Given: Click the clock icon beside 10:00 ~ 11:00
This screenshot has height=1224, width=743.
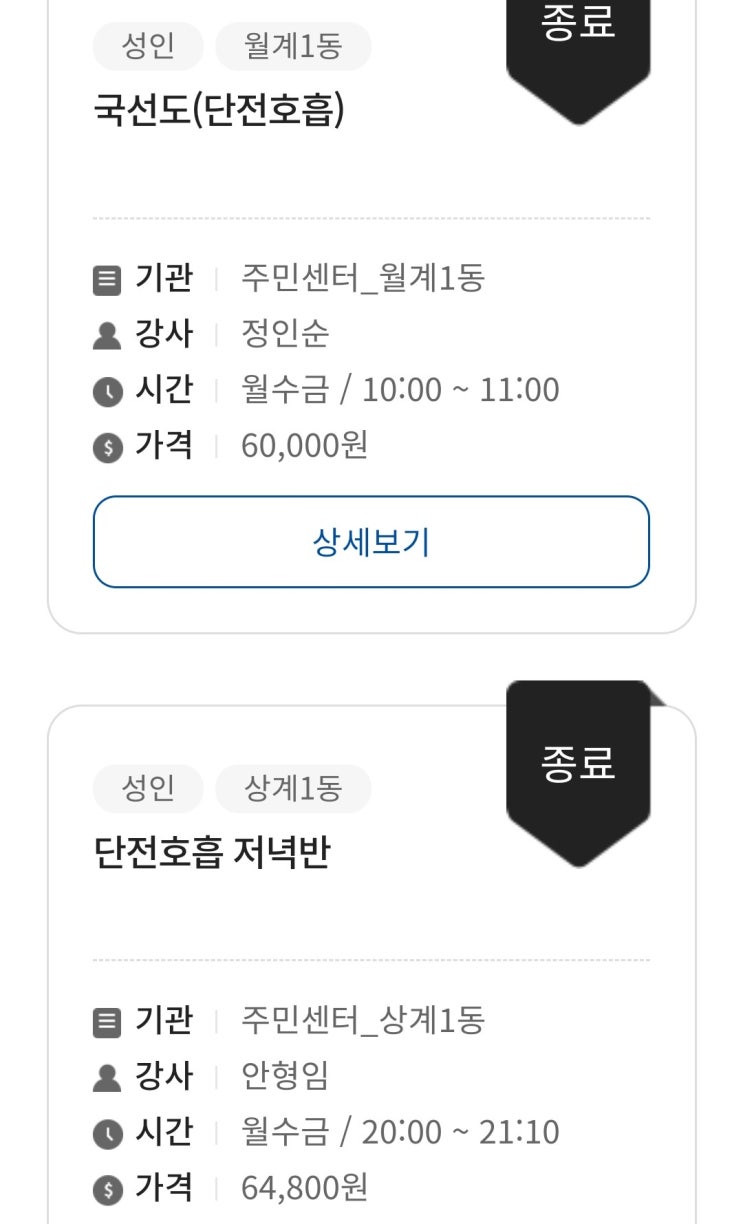Looking at the screenshot, I should pyautogui.click(x=106, y=391).
